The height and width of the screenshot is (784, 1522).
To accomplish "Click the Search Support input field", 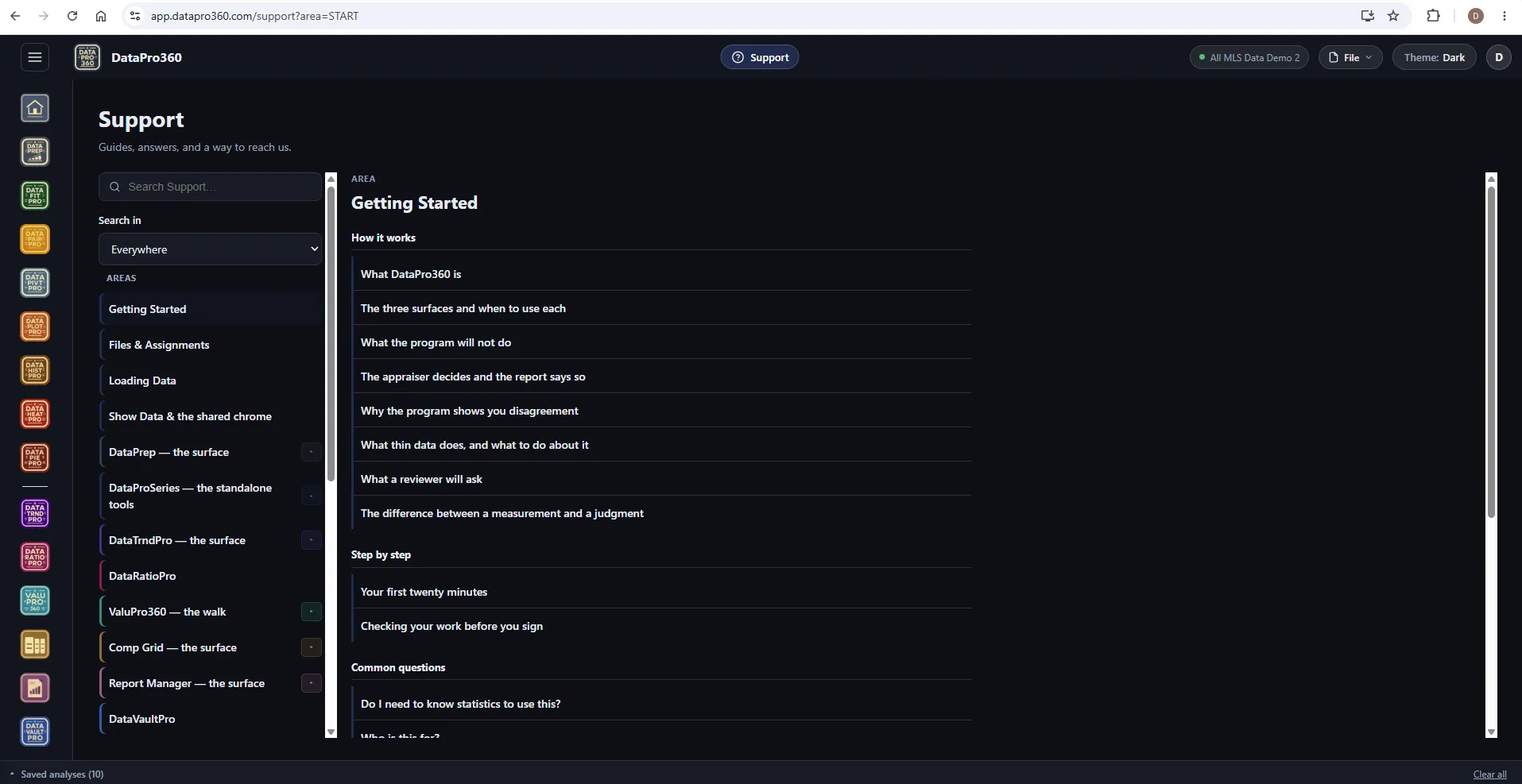I will tap(210, 187).
